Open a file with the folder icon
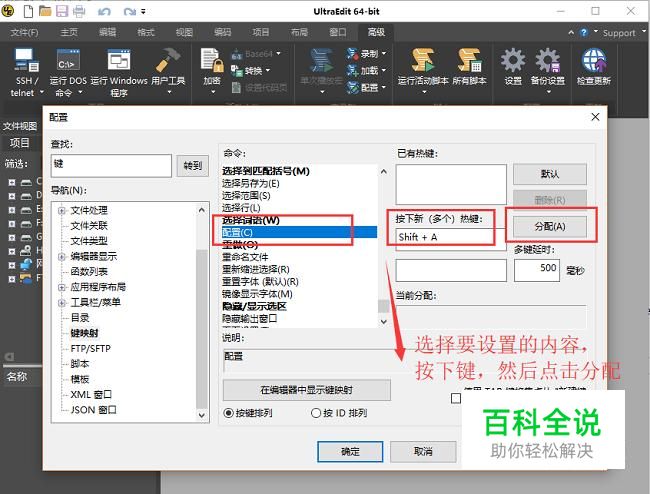Image resolution: width=650 pixels, height=494 pixels. tap(45, 11)
